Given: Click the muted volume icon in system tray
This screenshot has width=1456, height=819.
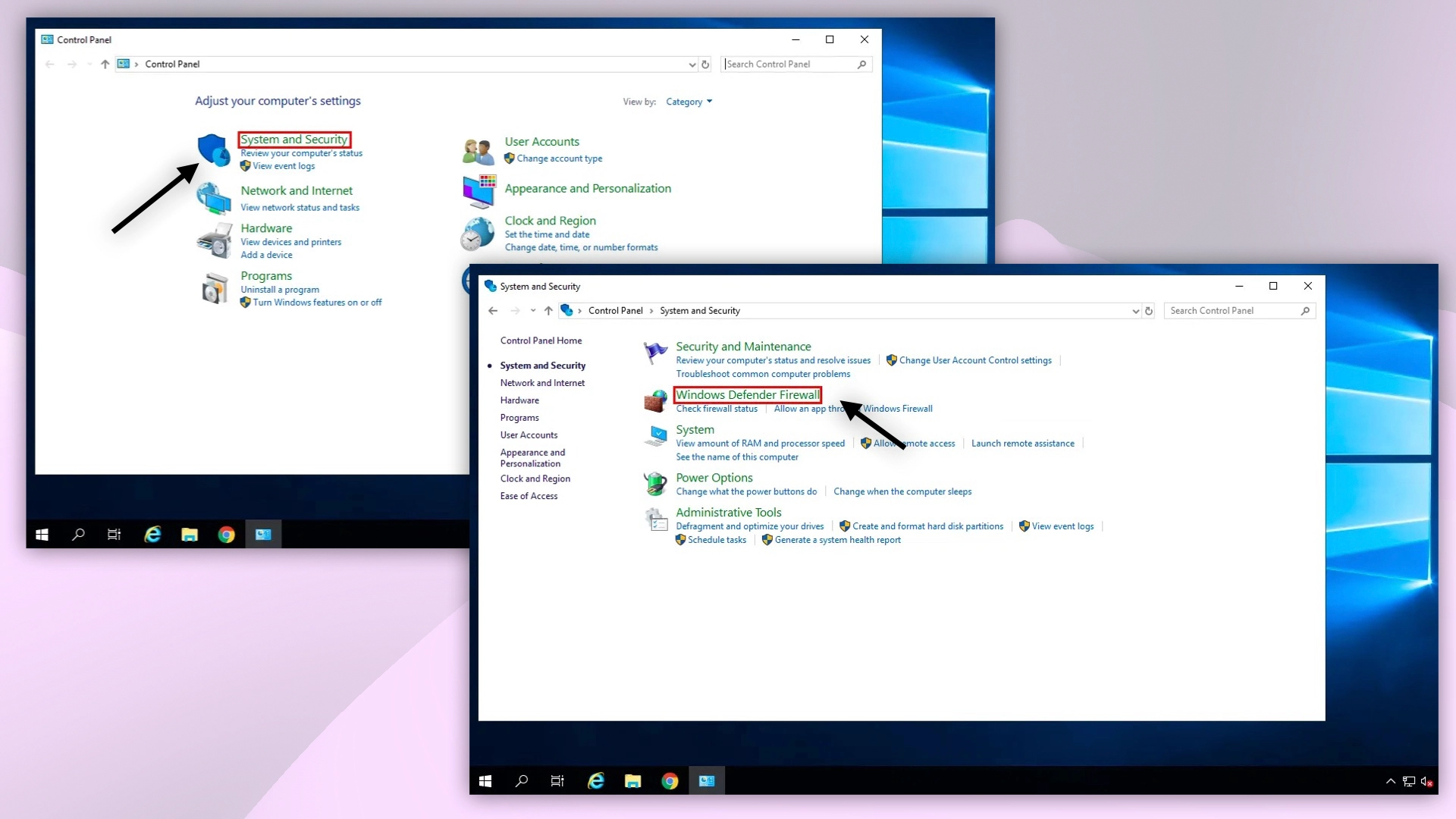Looking at the screenshot, I should (x=1428, y=780).
